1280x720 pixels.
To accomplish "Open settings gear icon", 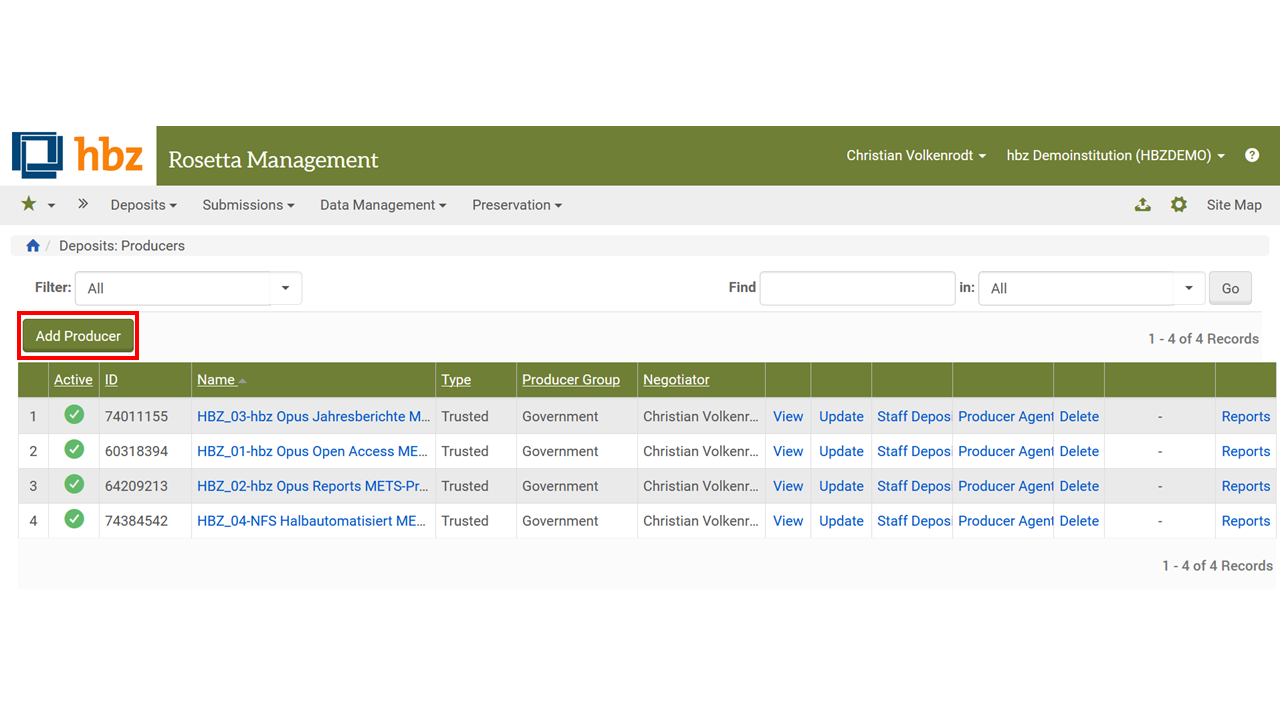I will click(x=1179, y=205).
